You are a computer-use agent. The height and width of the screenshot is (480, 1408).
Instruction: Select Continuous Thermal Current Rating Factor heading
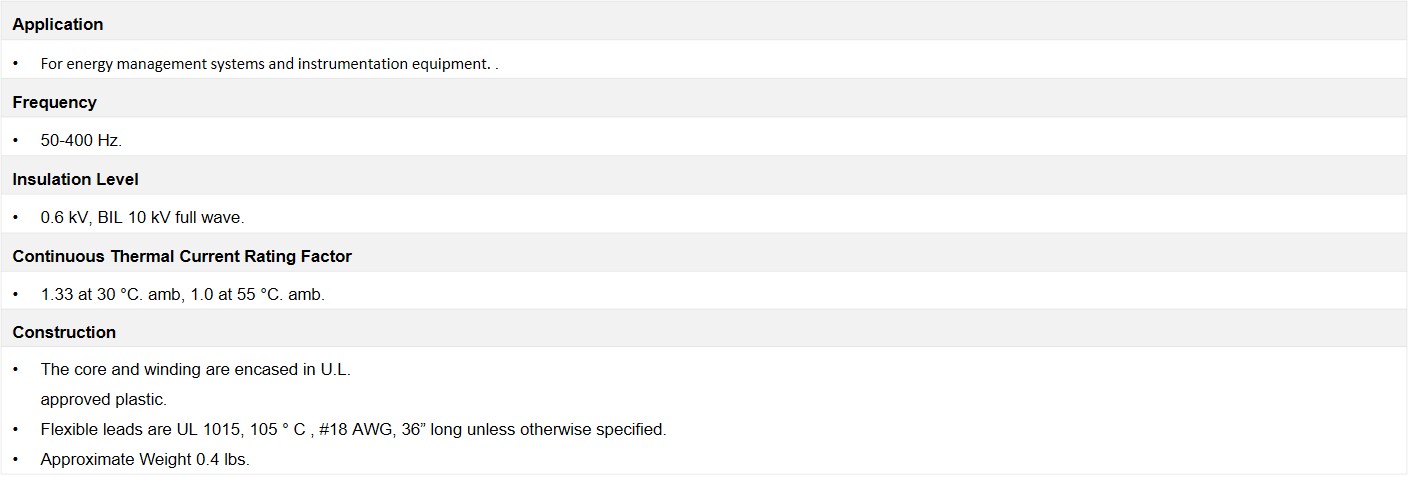[x=182, y=256]
